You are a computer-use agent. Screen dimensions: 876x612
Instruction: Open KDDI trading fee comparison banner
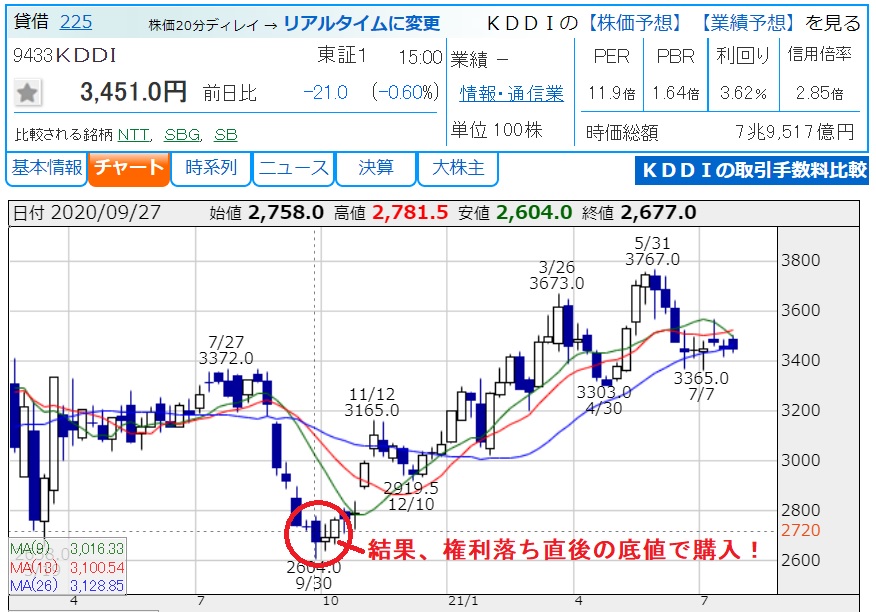tap(752, 170)
